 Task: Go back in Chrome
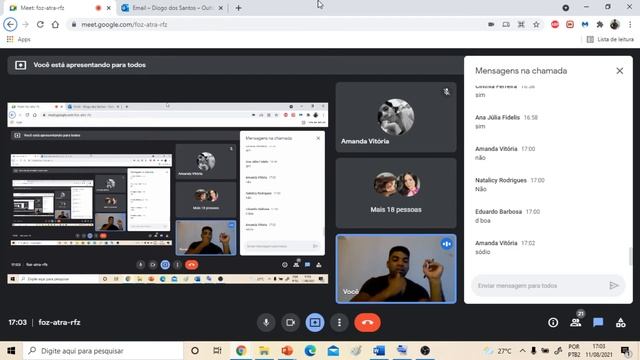point(10,24)
